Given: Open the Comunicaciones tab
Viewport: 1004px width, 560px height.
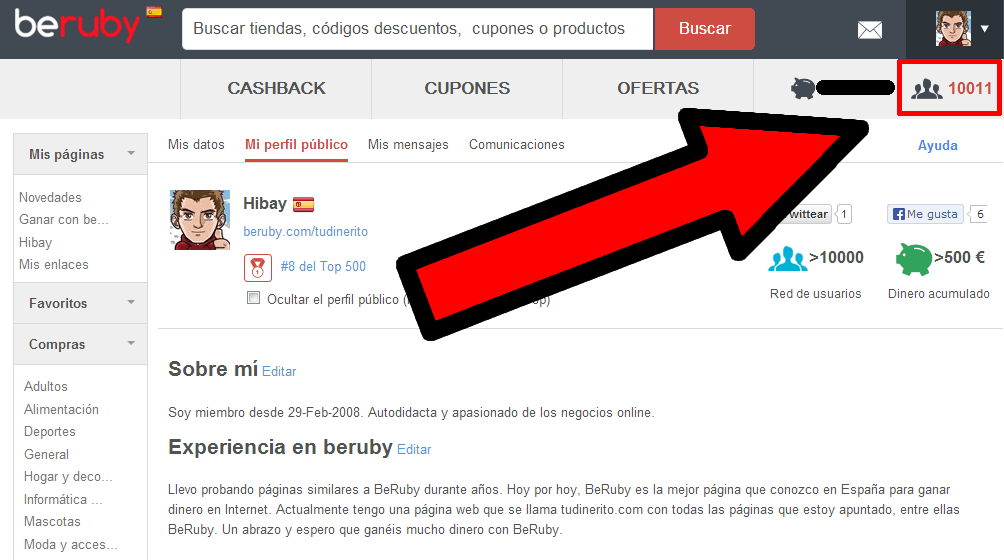Looking at the screenshot, I should click(517, 145).
